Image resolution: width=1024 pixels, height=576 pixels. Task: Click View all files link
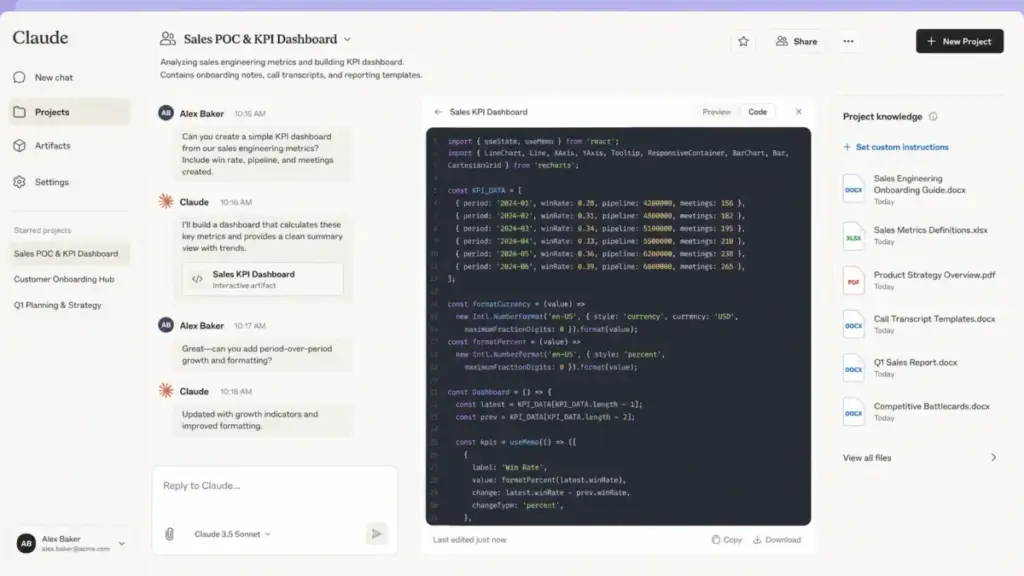(x=867, y=458)
